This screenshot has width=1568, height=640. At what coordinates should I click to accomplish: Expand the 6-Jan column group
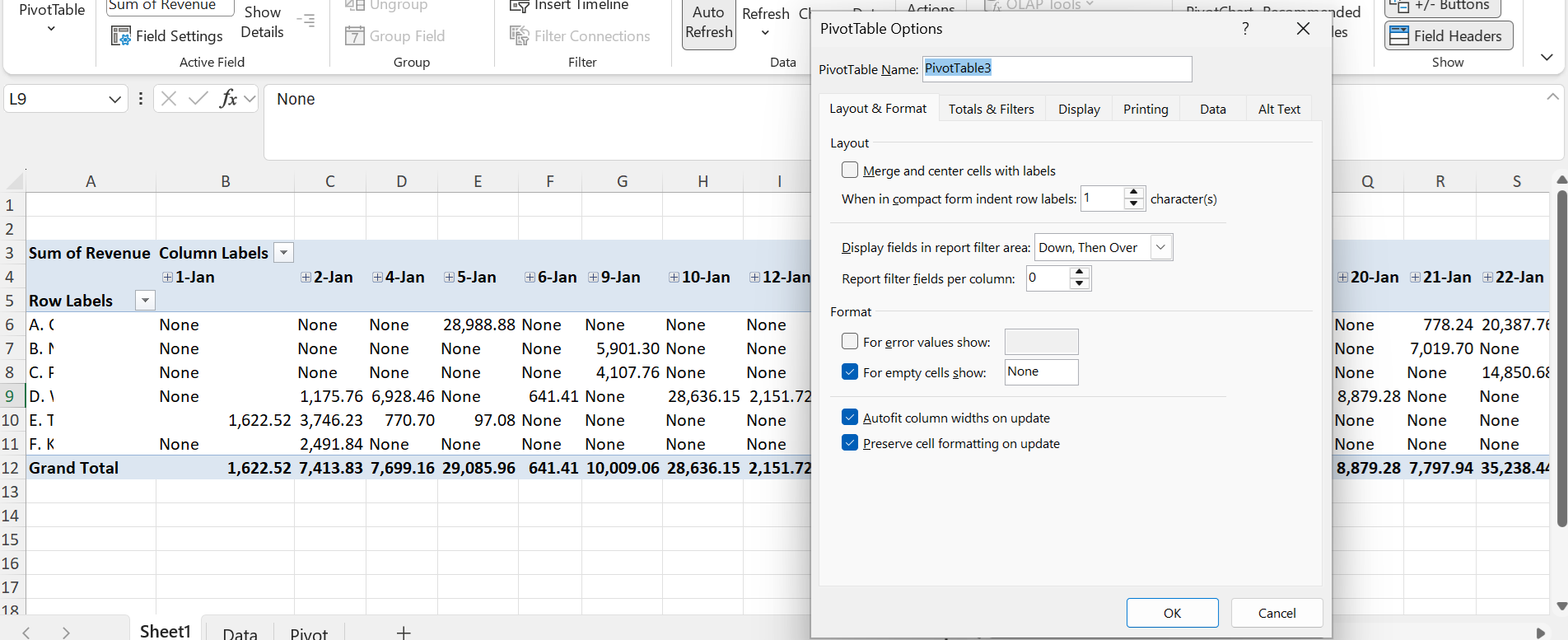[530, 278]
